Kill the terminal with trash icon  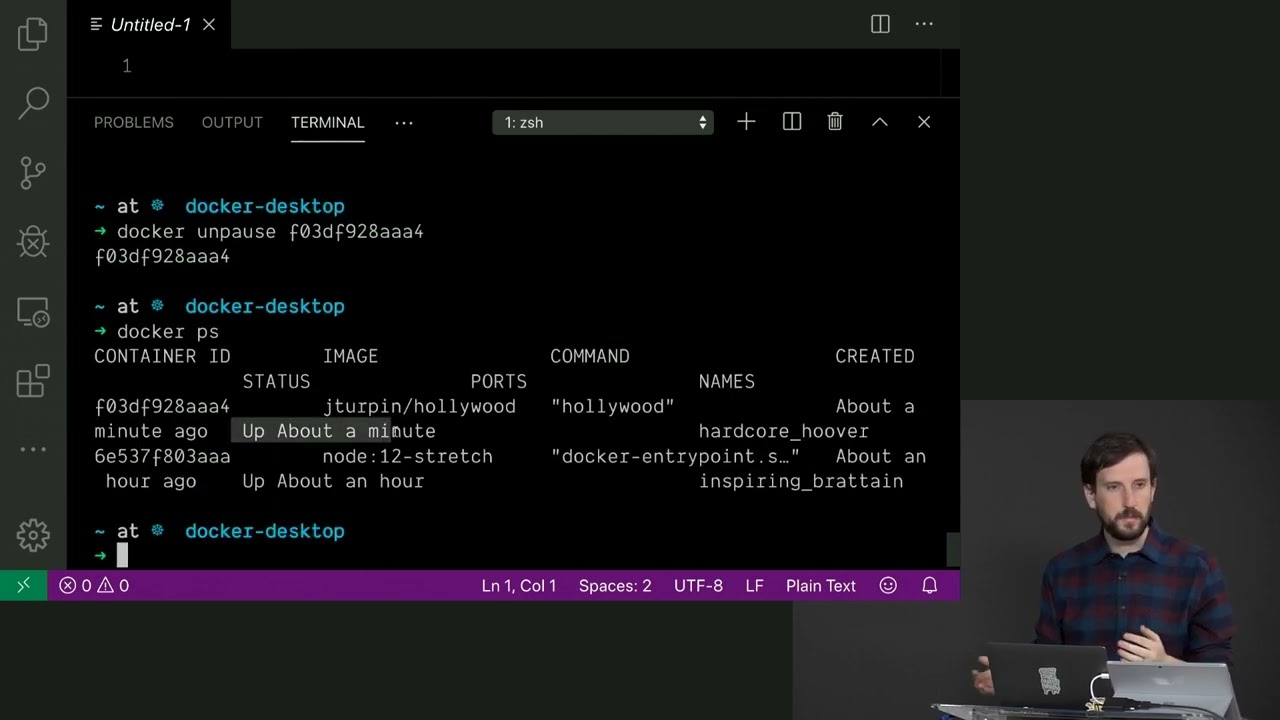[835, 122]
